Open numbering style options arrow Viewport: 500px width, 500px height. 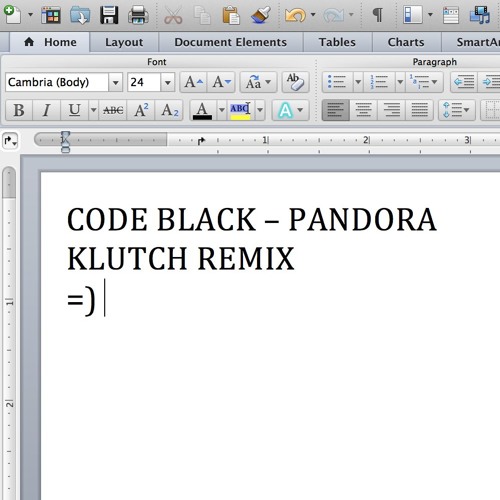[400, 82]
